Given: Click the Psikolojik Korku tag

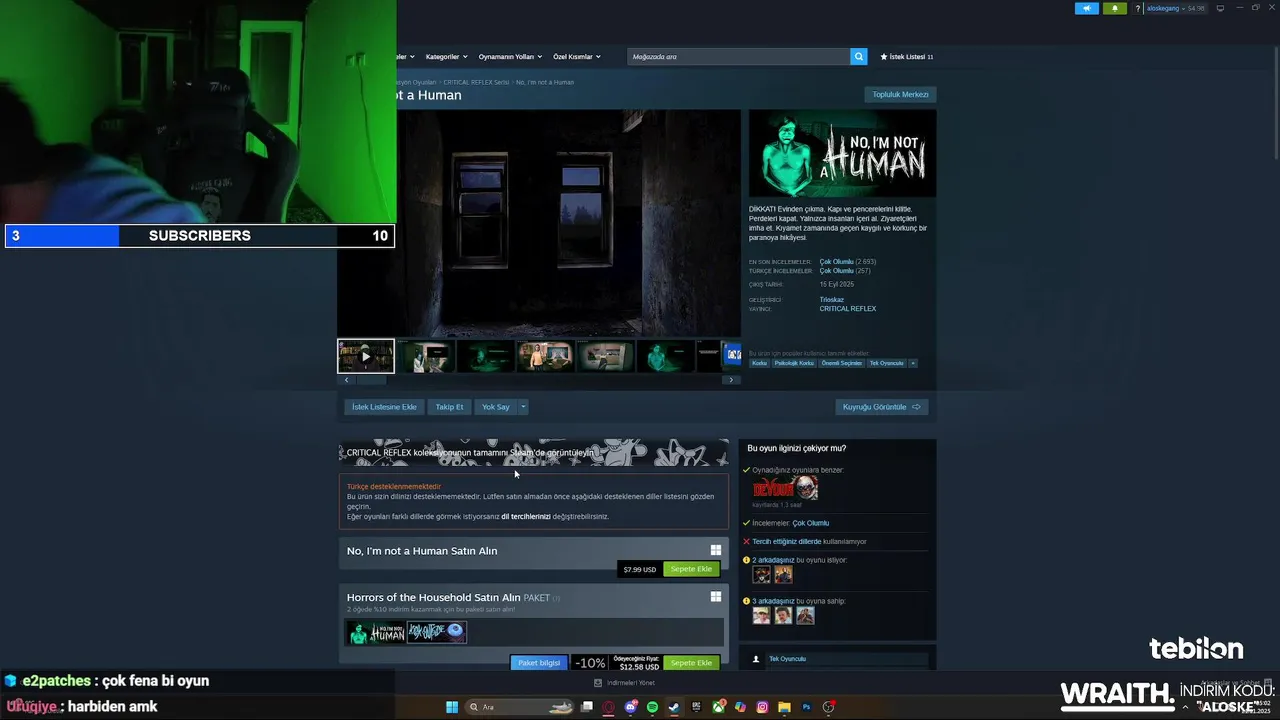Looking at the screenshot, I should tap(794, 363).
